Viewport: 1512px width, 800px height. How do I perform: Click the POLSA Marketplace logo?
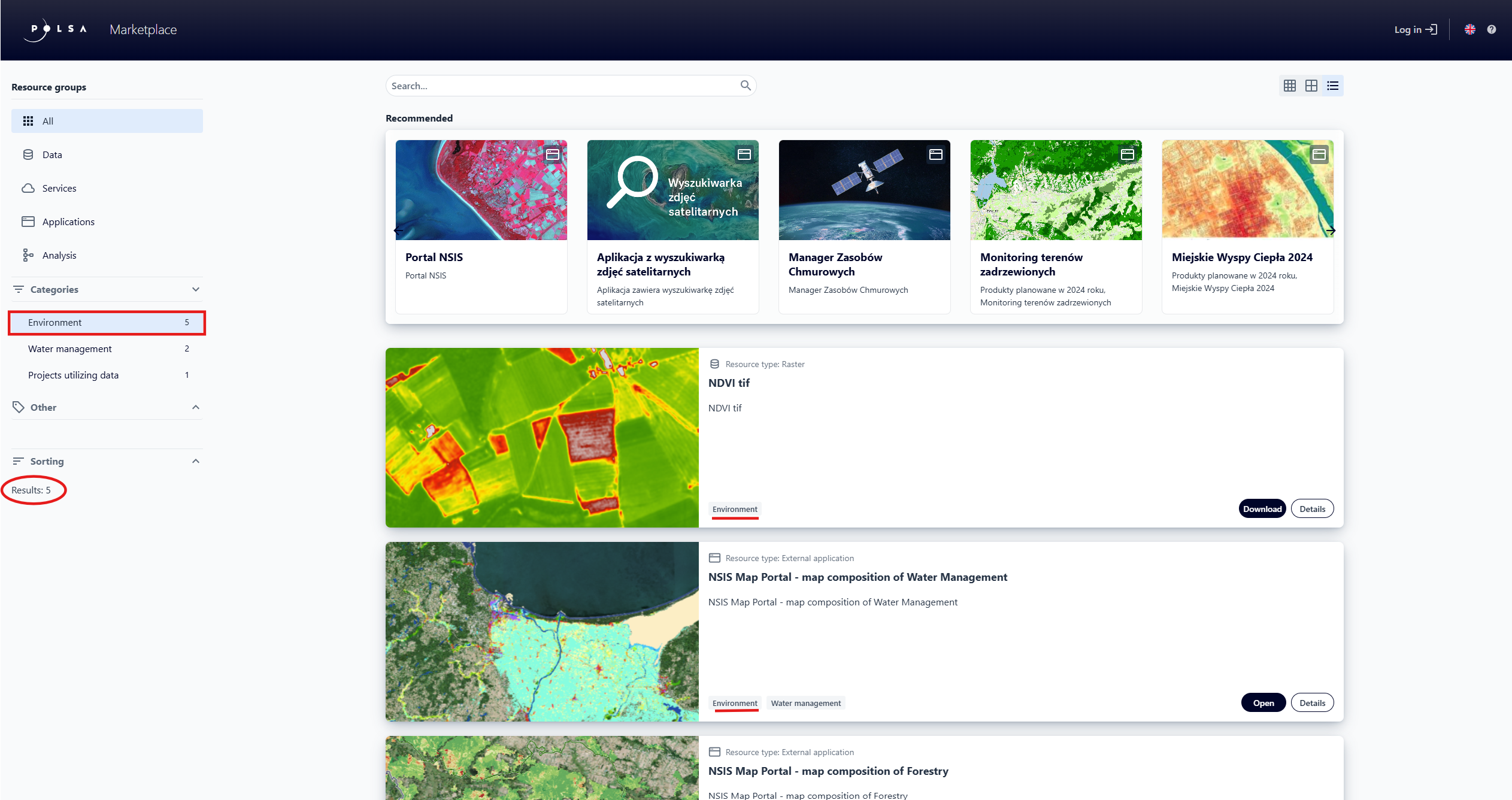54,29
